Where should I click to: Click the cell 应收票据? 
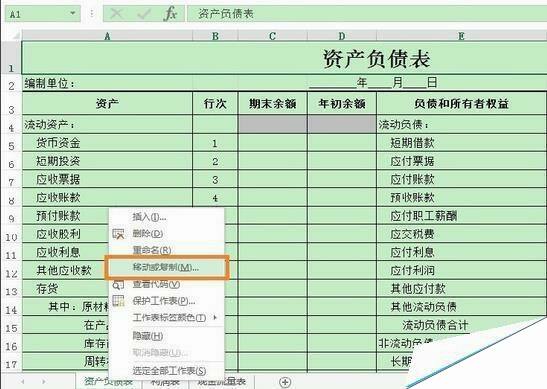pyautogui.click(x=107, y=179)
